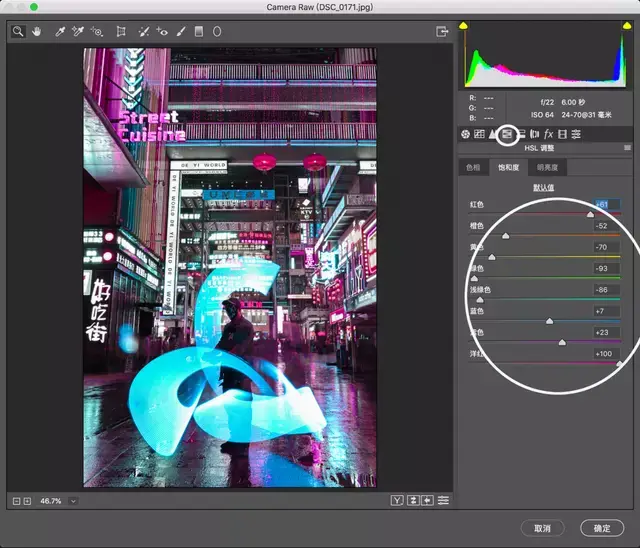Open the Tone Curve panel icon

click(x=479, y=134)
